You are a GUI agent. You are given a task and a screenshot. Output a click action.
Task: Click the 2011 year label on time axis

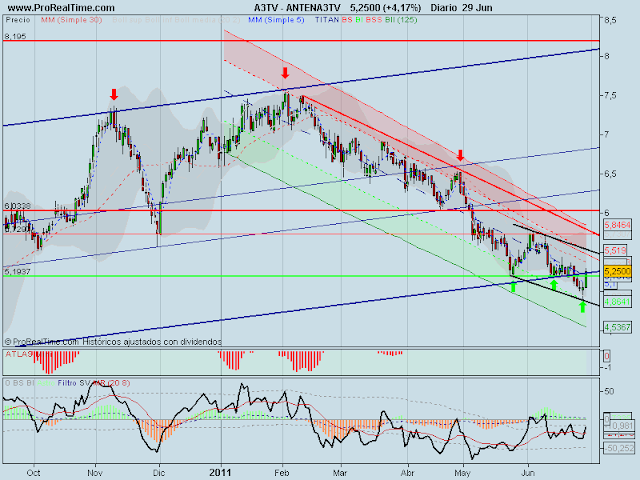(x=220, y=473)
